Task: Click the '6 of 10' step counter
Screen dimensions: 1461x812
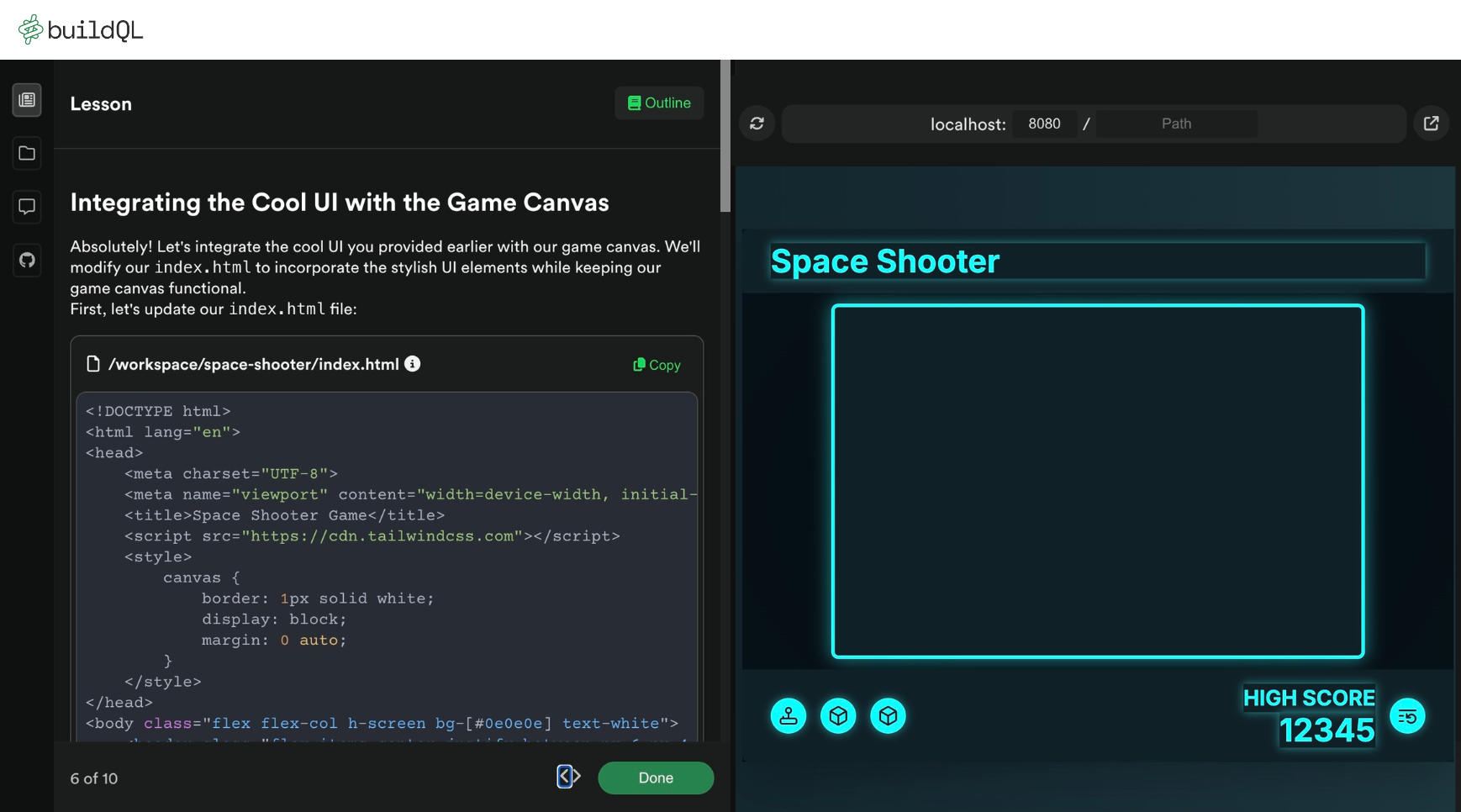Action: (94, 778)
